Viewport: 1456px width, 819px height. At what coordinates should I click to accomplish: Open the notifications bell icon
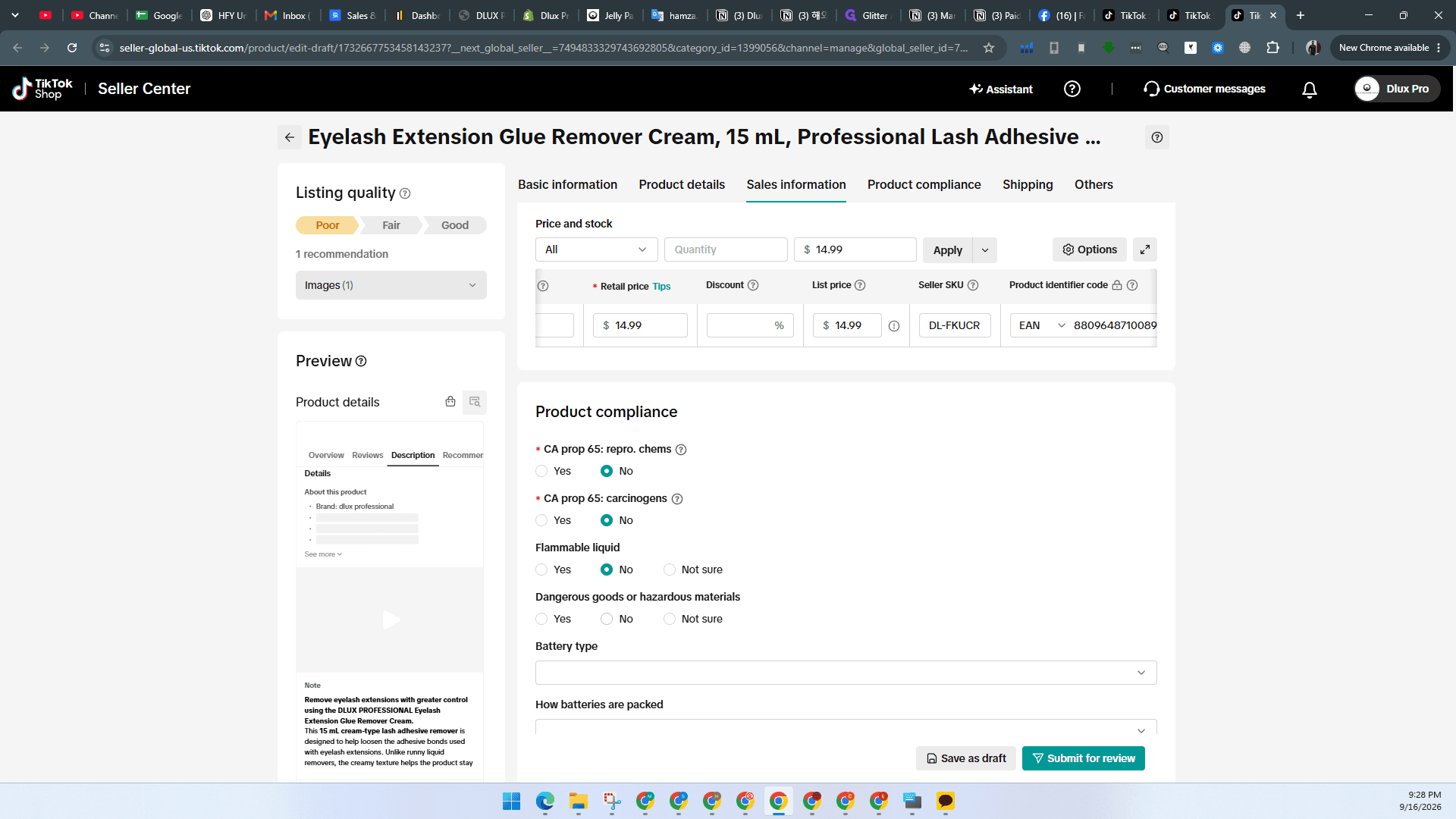1310,89
